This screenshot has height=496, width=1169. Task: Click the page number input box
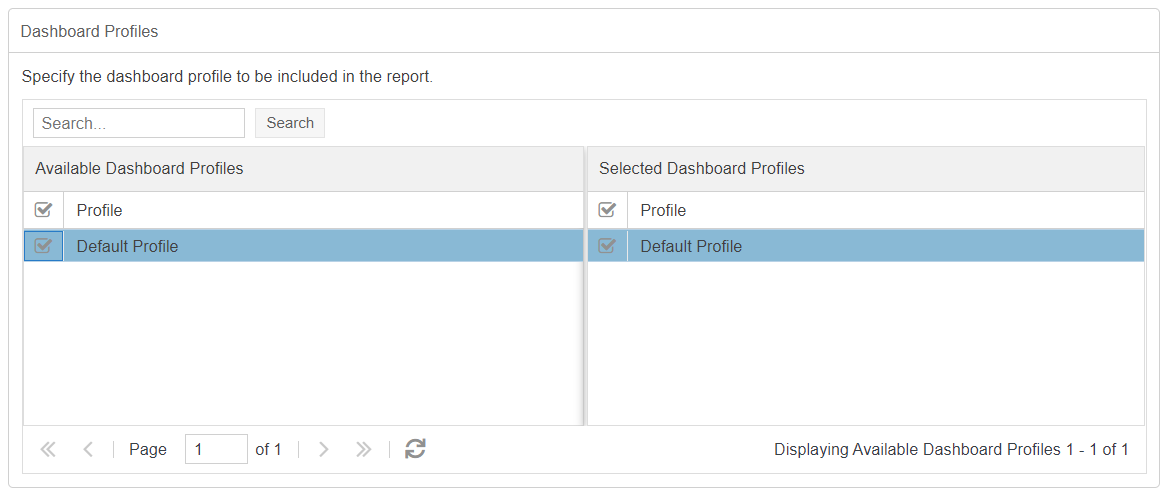pos(216,450)
